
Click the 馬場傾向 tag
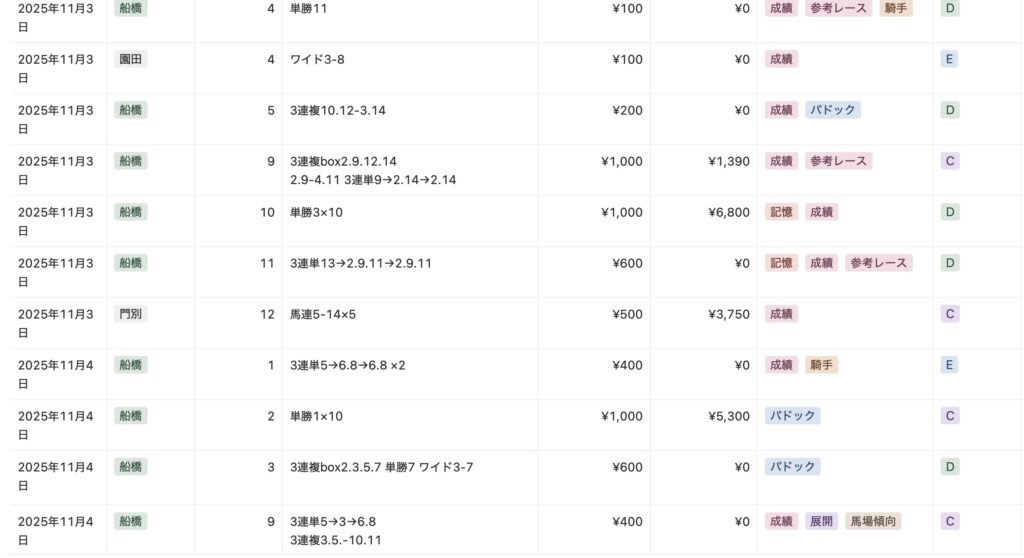point(873,521)
